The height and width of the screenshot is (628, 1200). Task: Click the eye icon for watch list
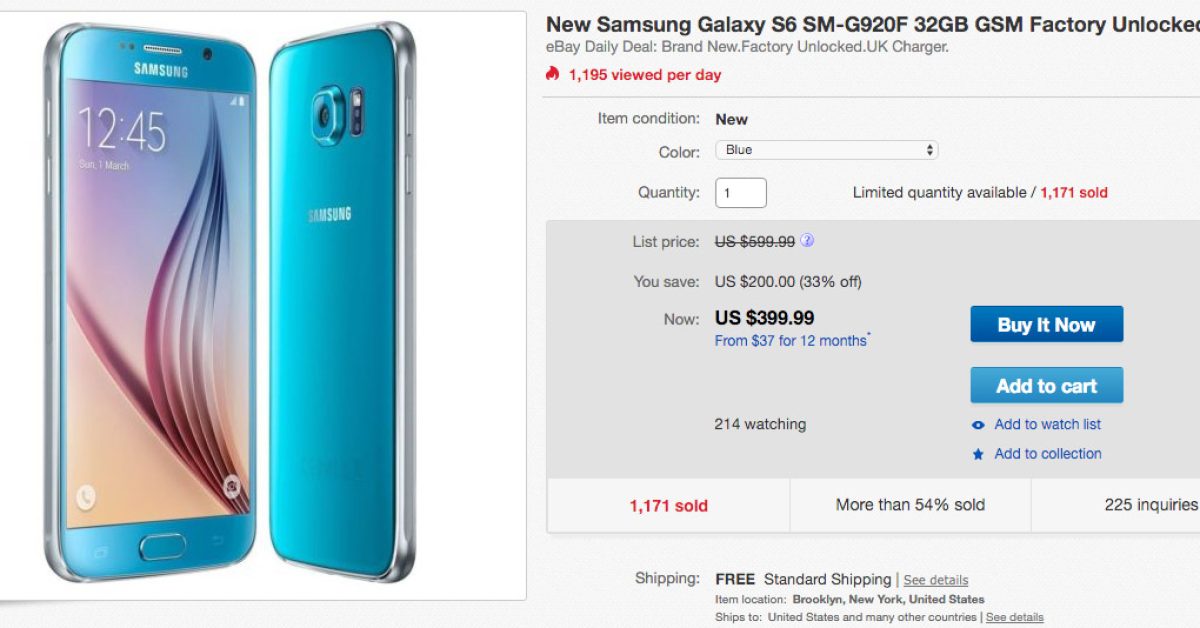[978, 425]
